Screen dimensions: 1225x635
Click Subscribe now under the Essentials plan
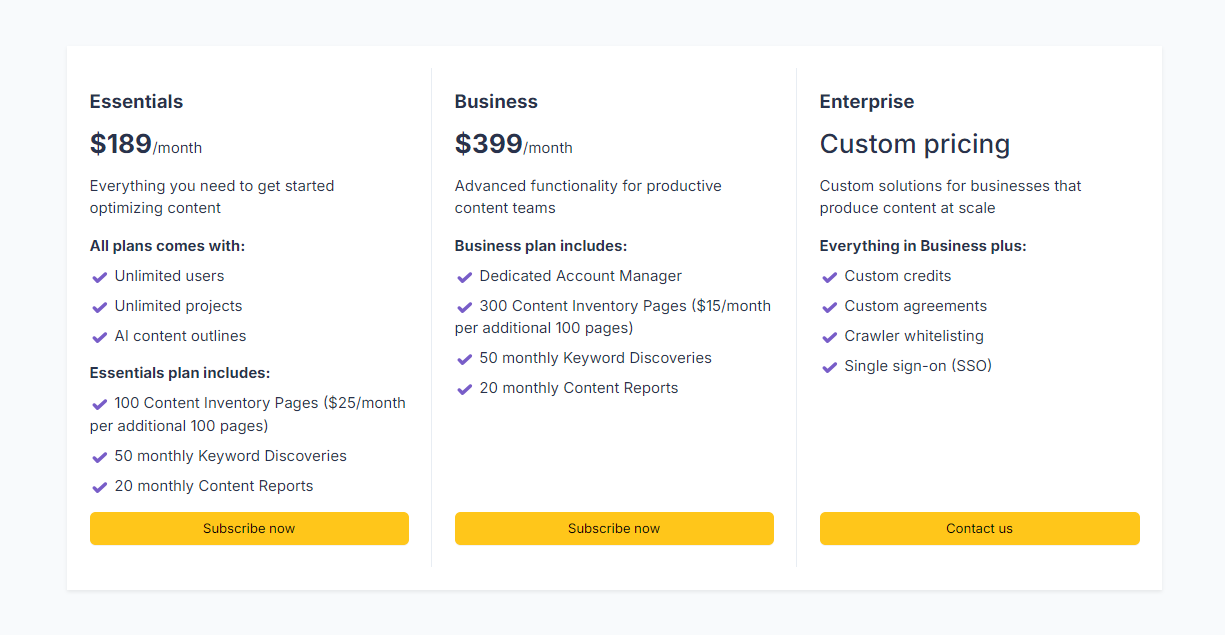point(249,528)
